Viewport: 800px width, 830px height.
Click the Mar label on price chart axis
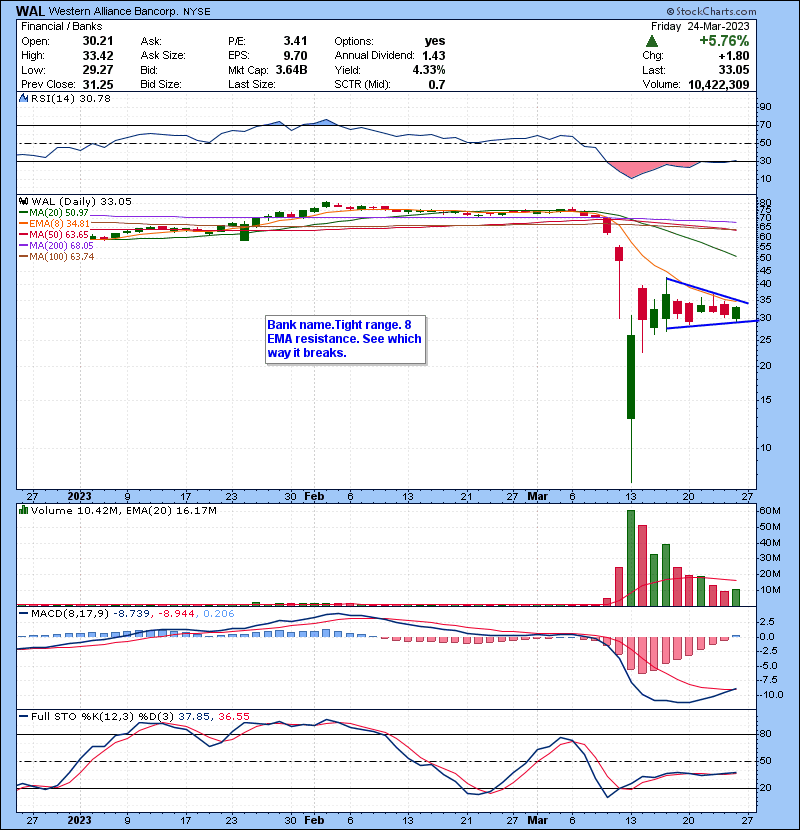(537, 497)
